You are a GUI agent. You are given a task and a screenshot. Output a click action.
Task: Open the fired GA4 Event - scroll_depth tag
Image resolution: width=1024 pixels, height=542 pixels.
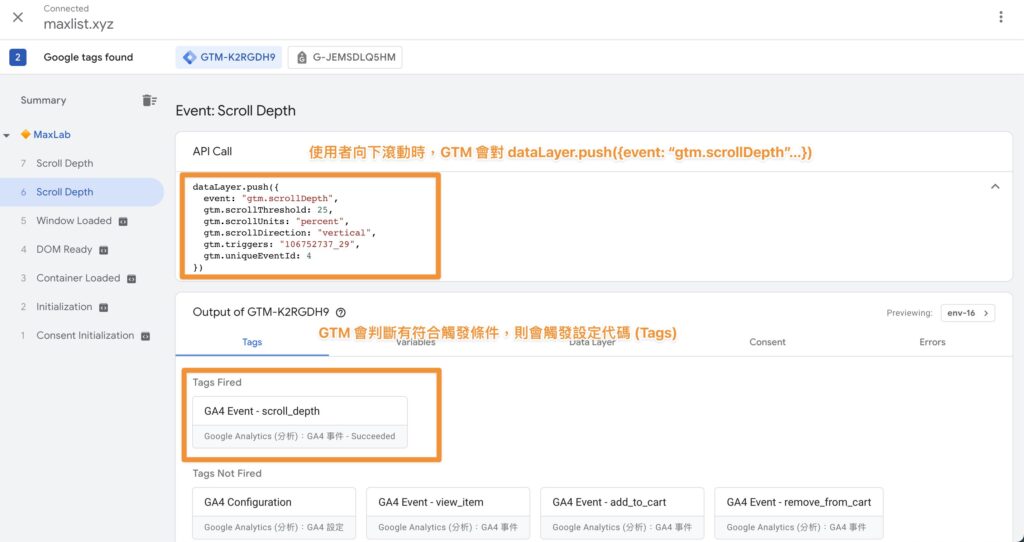(x=300, y=422)
